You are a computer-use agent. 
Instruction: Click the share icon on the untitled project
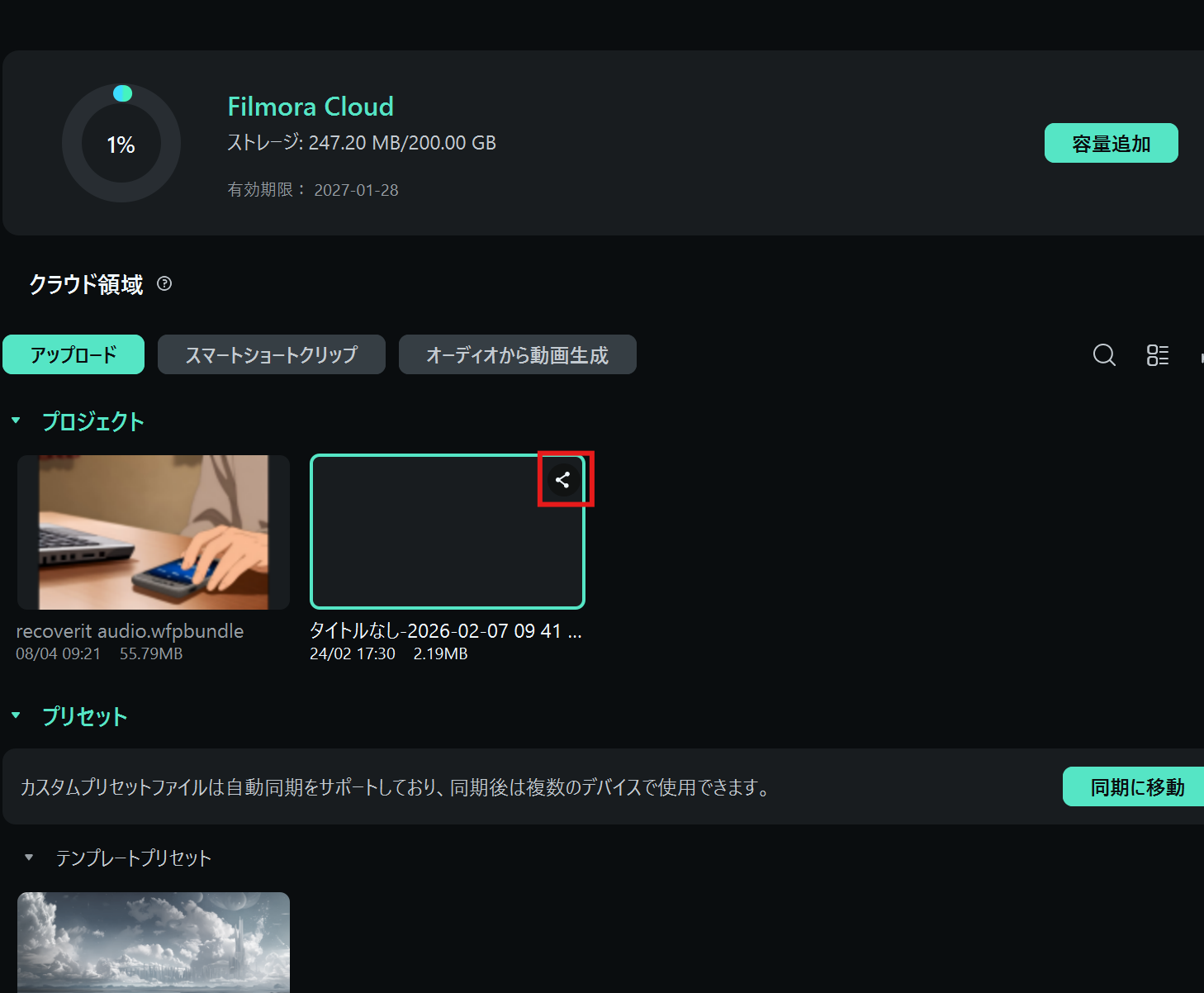tap(563, 479)
